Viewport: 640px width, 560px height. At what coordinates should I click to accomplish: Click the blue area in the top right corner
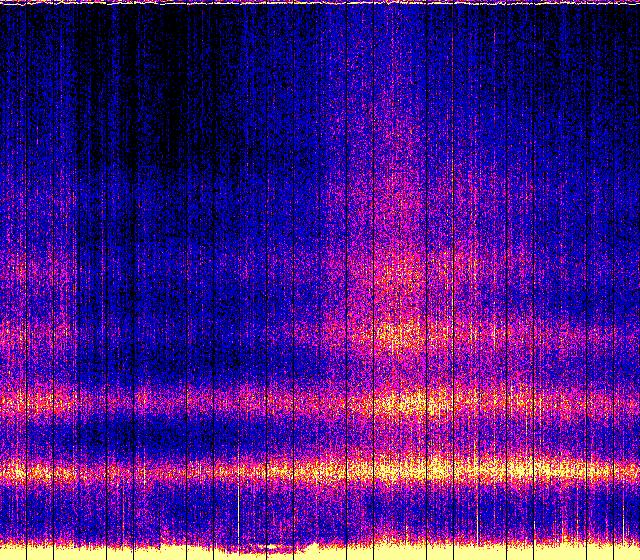tap(600, 40)
